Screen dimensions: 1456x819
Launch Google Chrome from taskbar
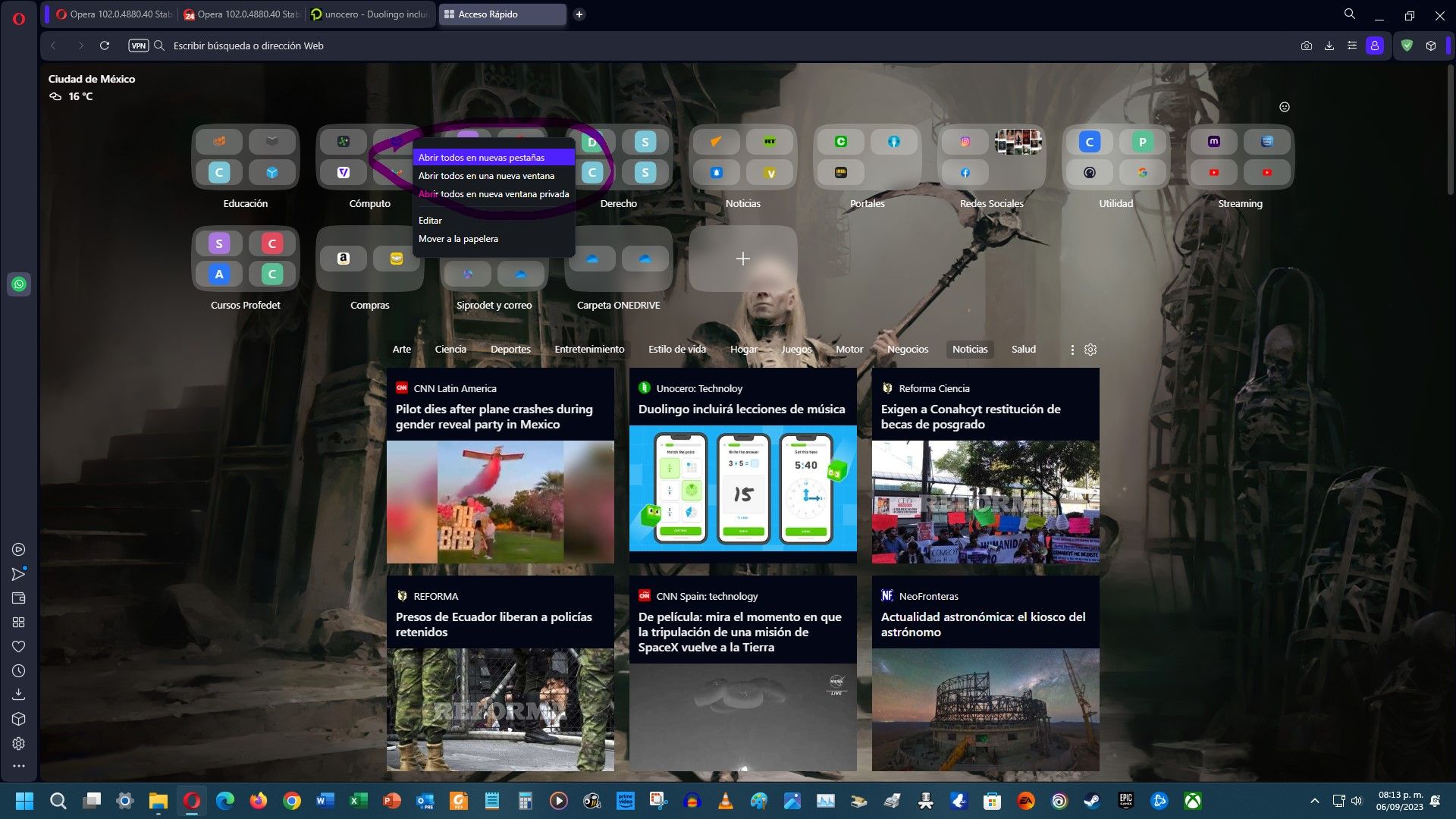point(291,801)
